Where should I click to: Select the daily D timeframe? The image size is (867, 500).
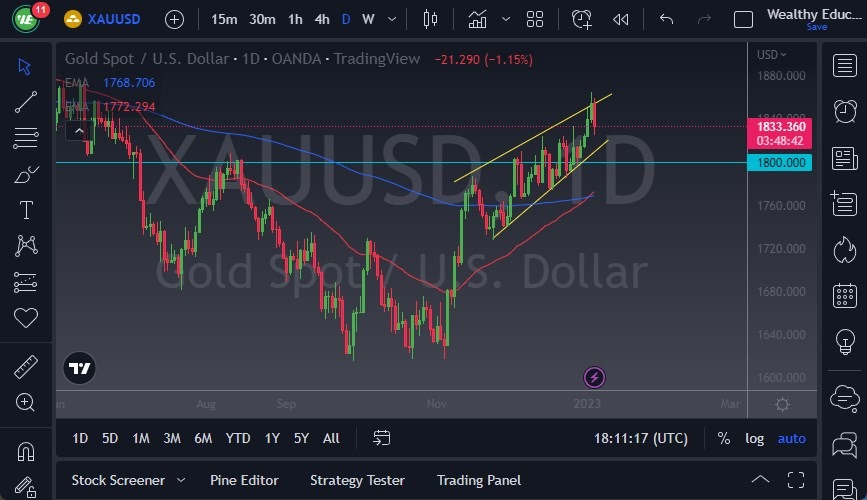(346, 19)
